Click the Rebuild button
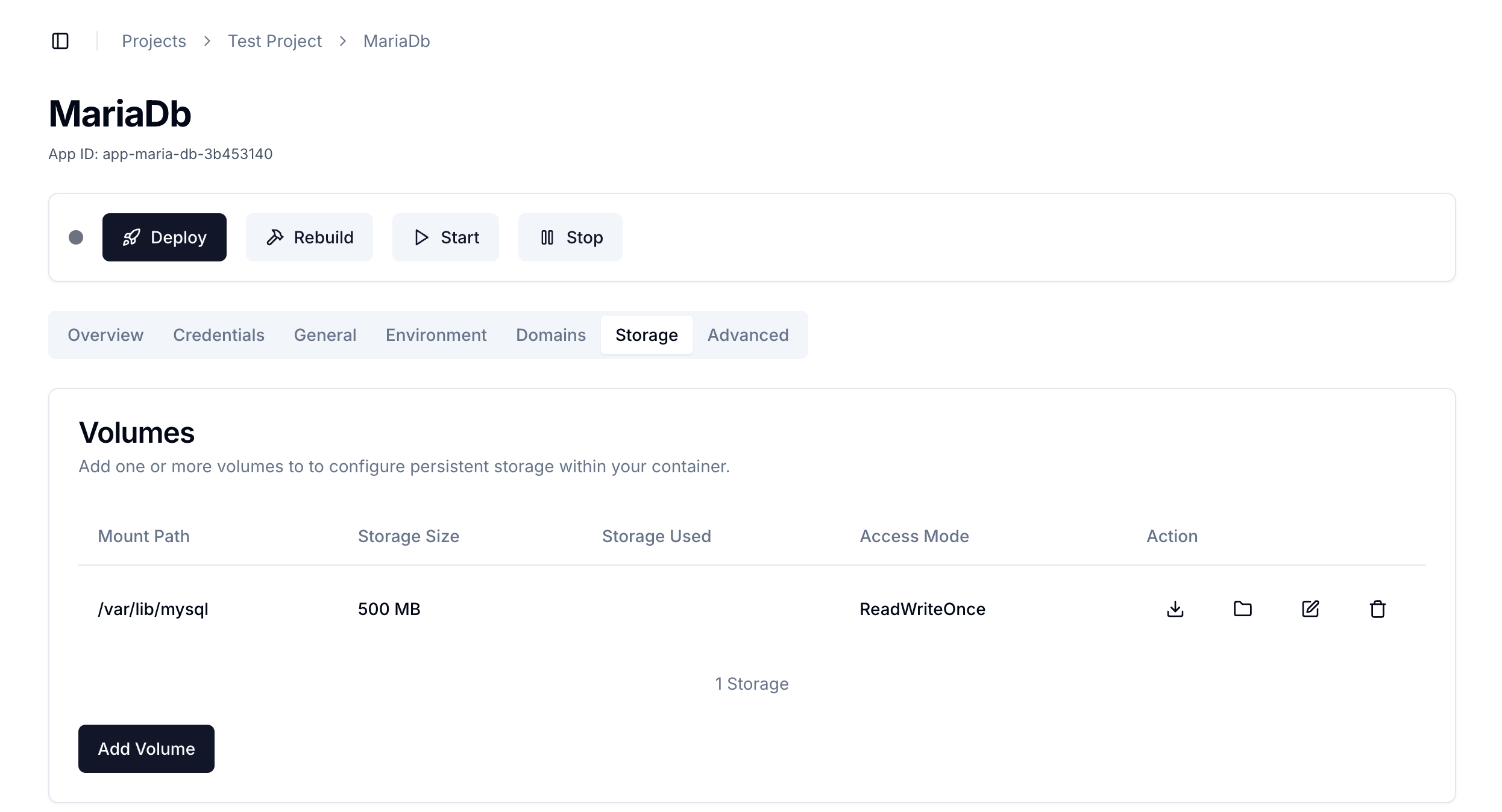Screen dimensions: 1502x812 309,237
